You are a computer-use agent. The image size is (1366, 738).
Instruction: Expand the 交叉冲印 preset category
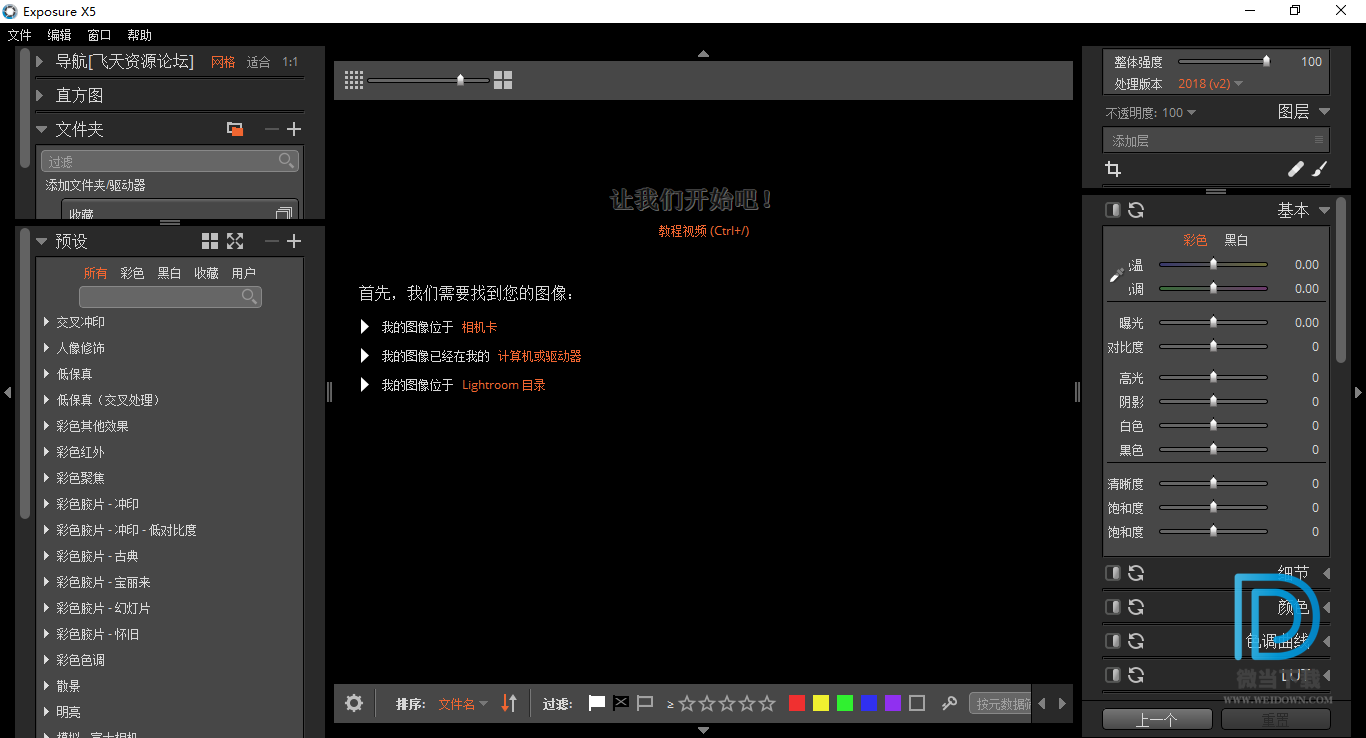click(47, 322)
